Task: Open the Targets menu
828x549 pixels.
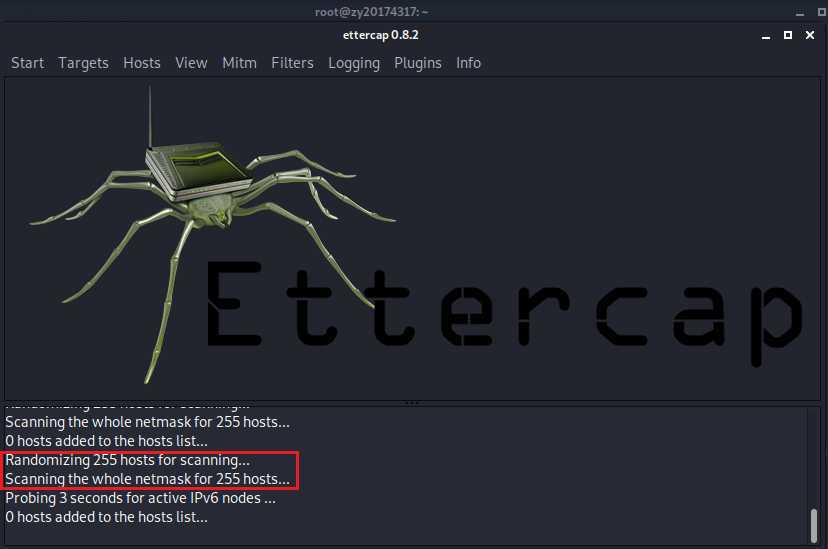Action: coord(83,63)
